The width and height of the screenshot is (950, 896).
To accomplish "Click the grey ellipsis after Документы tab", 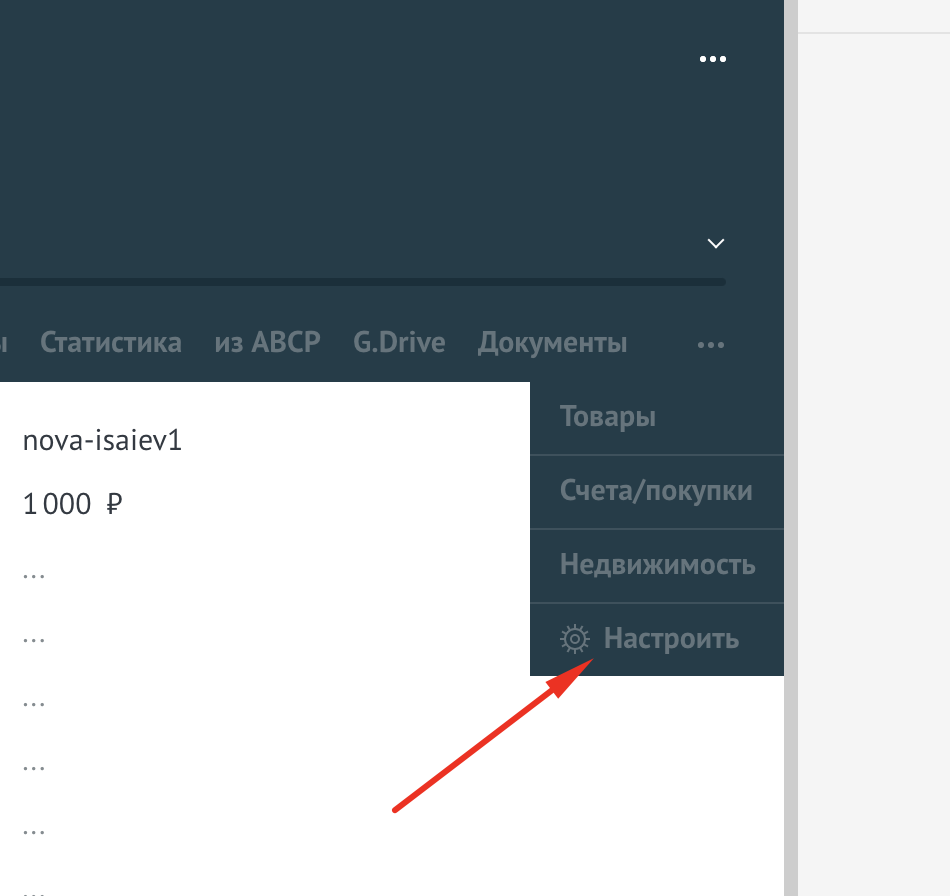I will [710, 345].
